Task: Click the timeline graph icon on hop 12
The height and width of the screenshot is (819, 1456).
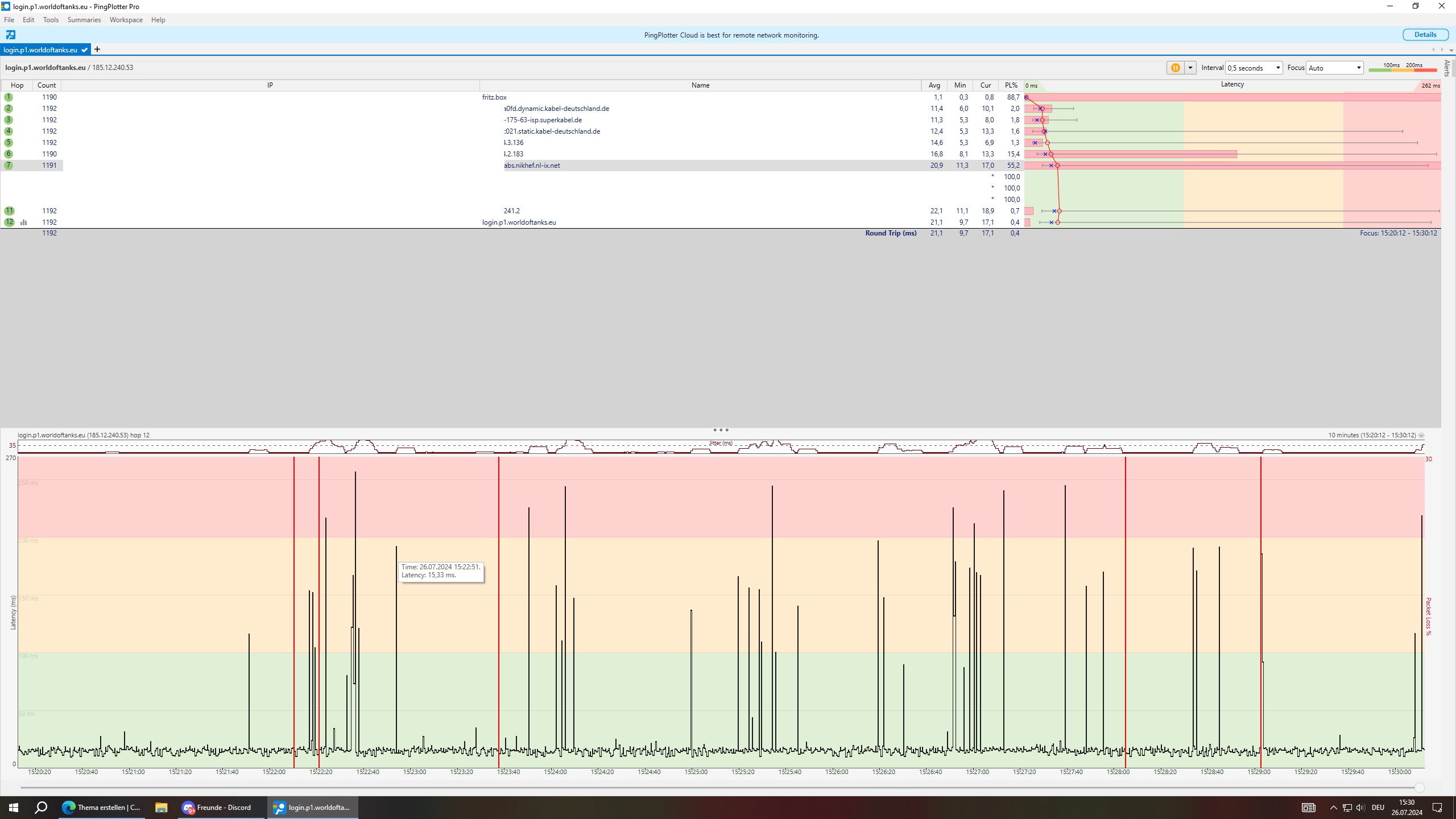Action: point(24,222)
